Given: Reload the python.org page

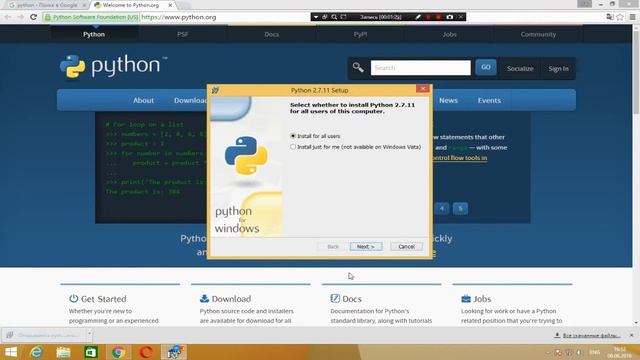Looking at the screenshot, I should 33,17.
